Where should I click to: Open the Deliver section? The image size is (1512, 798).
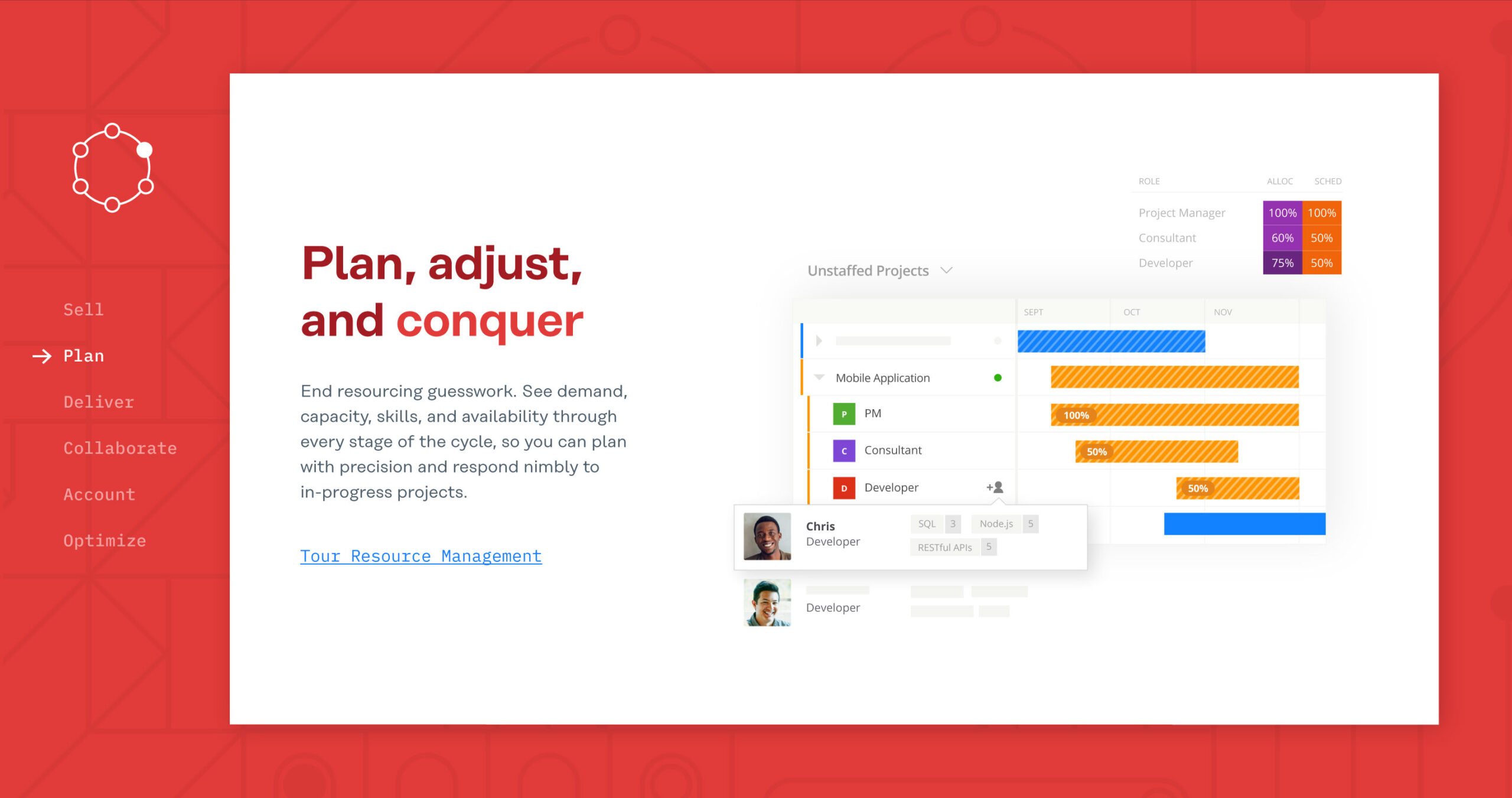click(100, 401)
